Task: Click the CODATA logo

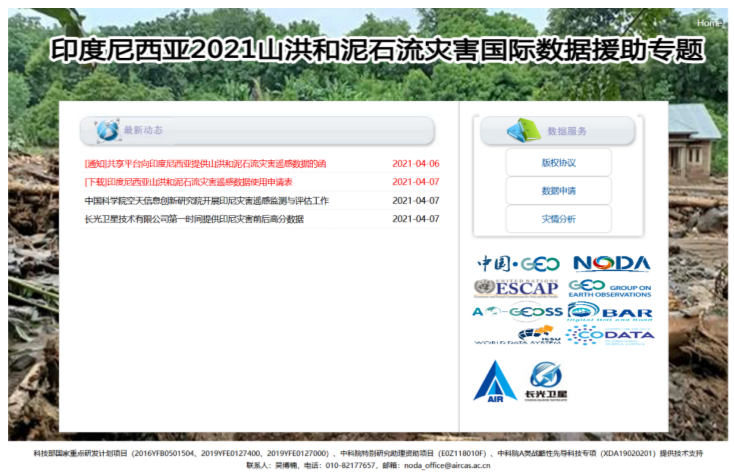Action: (x=610, y=335)
